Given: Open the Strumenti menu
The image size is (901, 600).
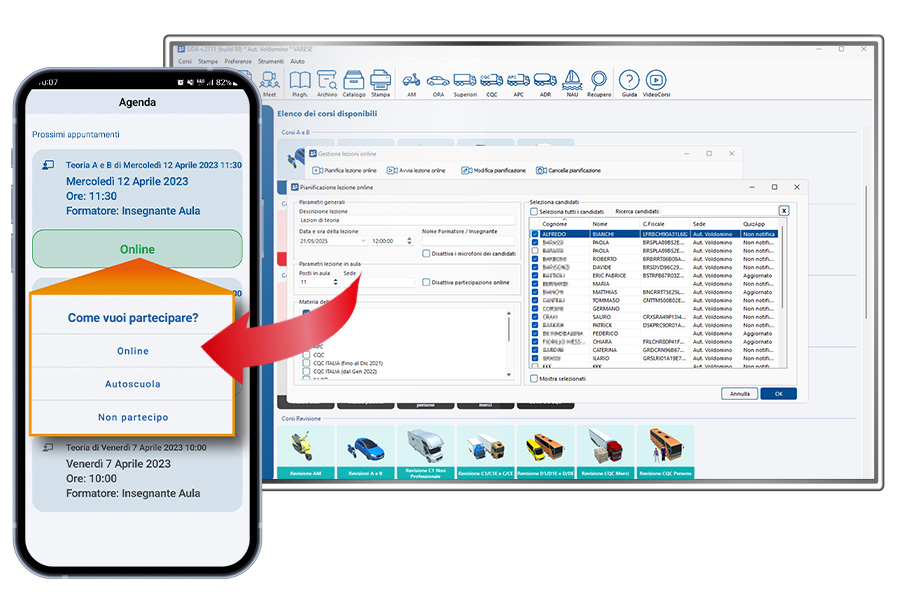Looking at the screenshot, I should (x=270, y=61).
